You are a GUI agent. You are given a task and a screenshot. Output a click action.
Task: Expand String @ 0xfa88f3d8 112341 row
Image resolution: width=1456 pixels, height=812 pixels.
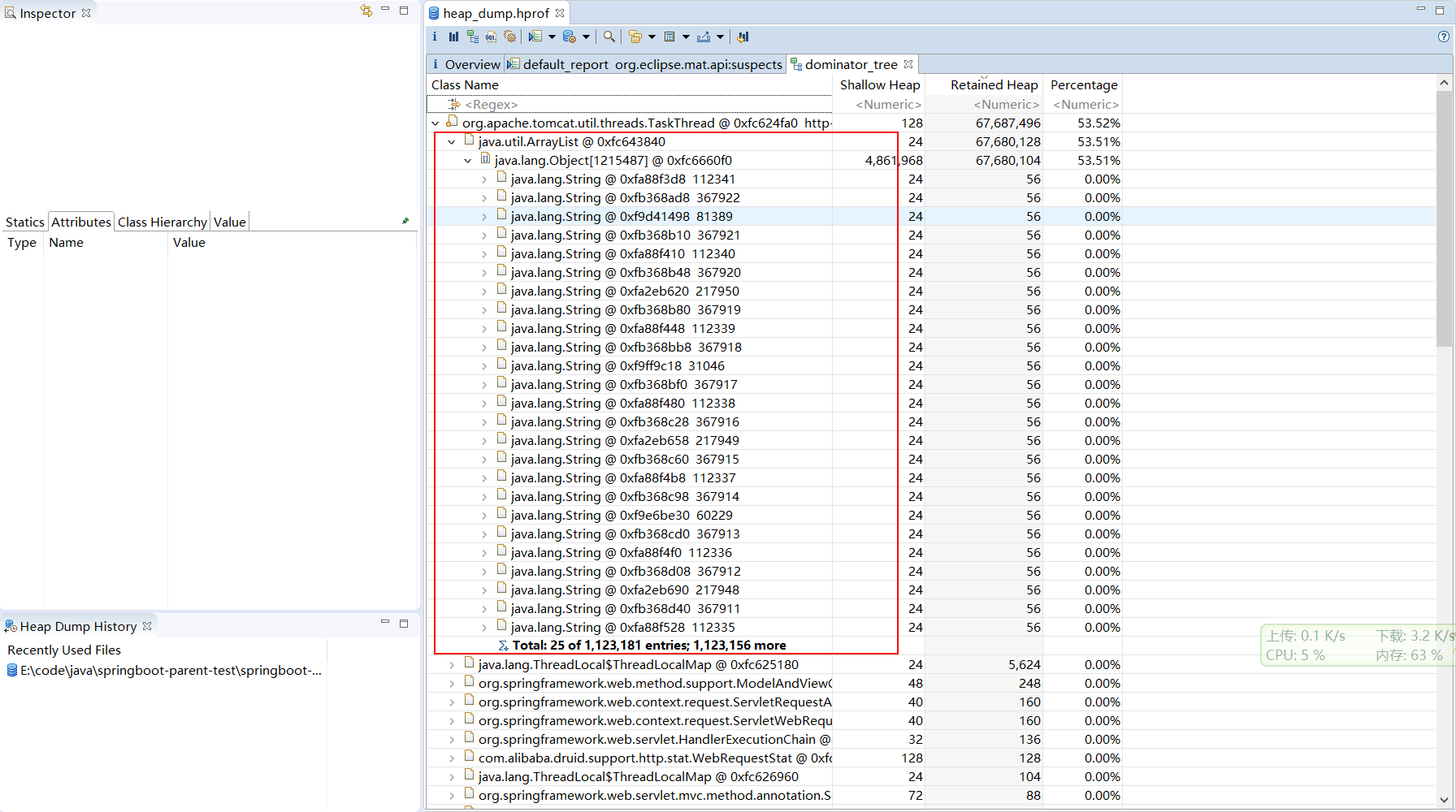point(484,179)
